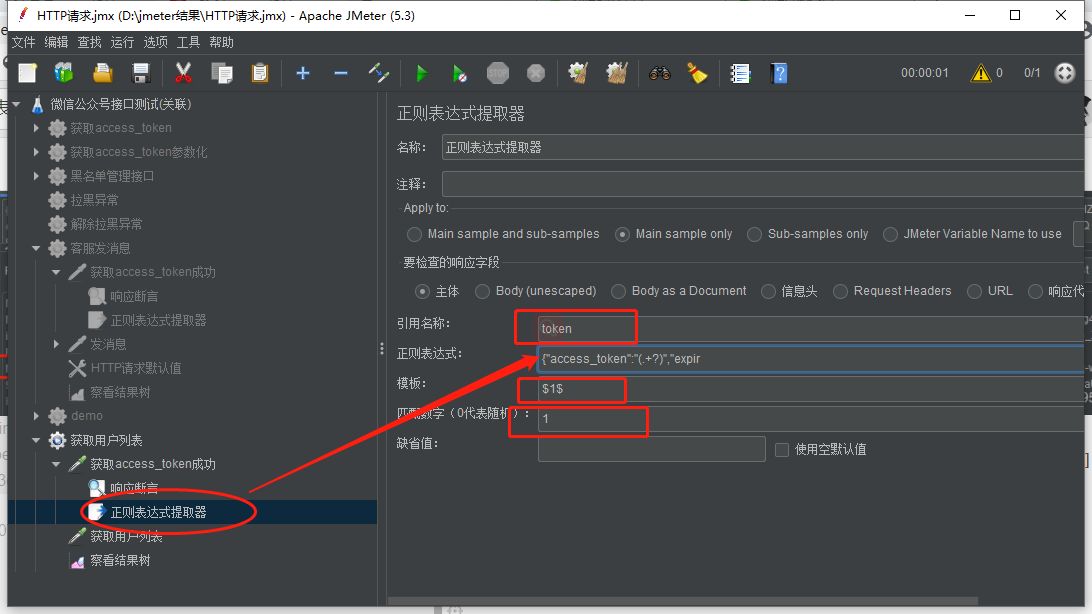The width and height of the screenshot is (1092, 614).
Task: Select the 主体 radio button
Action: (422, 291)
